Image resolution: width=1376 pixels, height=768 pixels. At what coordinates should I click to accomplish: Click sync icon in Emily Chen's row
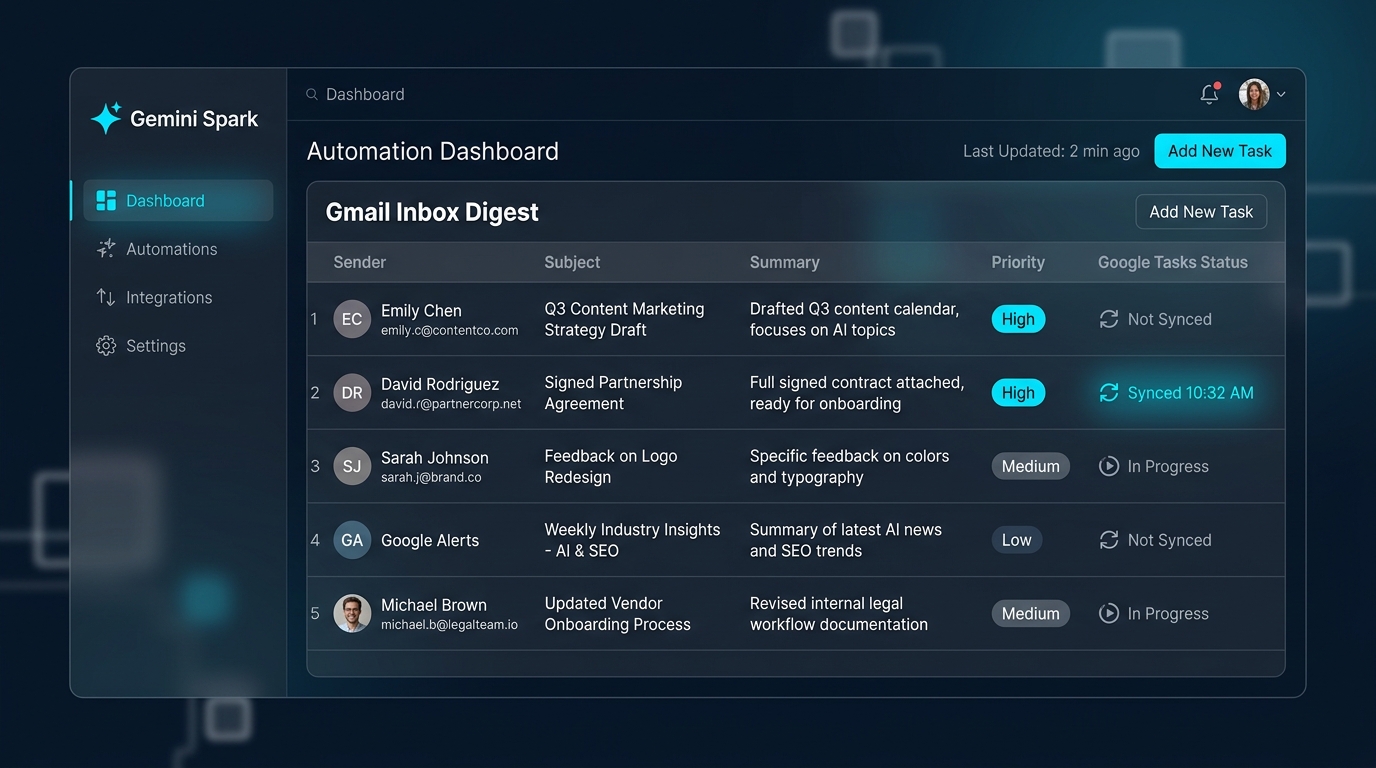(1109, 319)
